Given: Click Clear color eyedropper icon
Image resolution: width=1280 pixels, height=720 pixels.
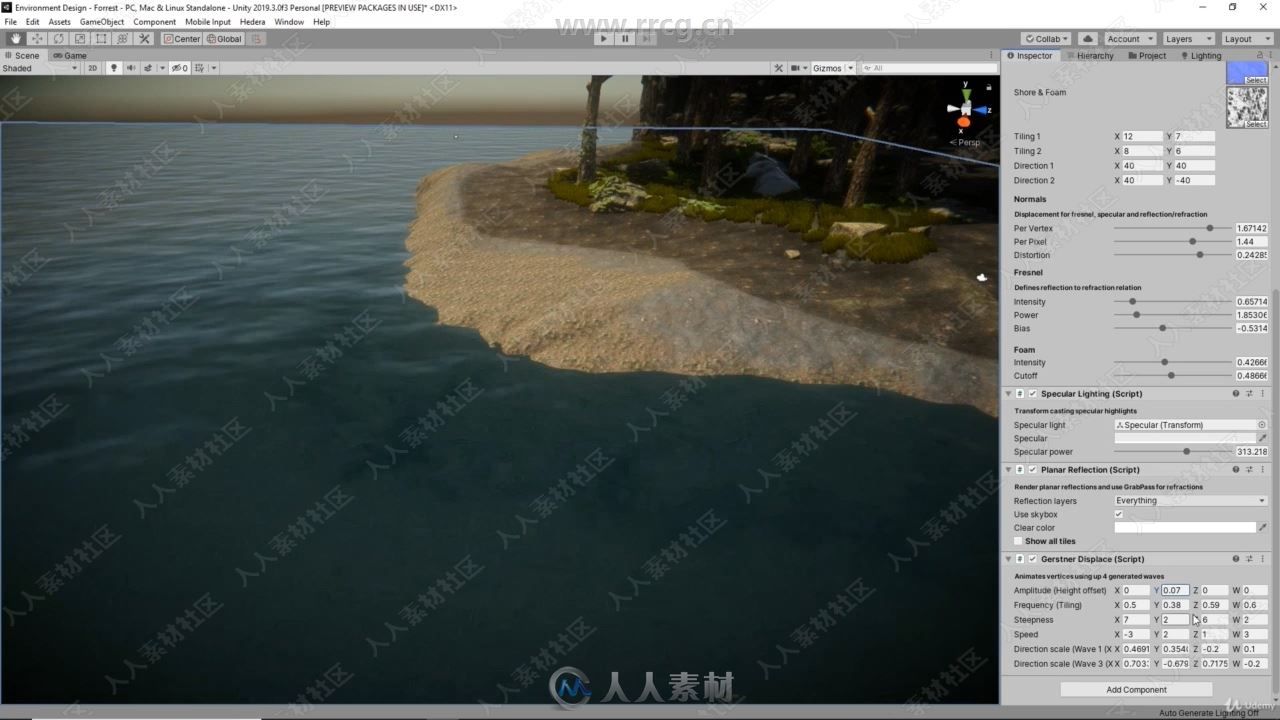Looking at the screenshot, I should coord(1262,527).
